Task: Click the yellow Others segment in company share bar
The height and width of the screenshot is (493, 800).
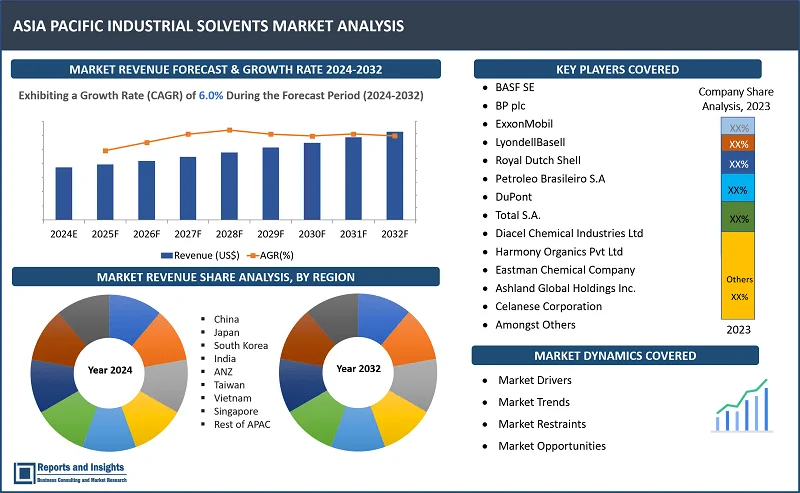Action: click(738, 276)
